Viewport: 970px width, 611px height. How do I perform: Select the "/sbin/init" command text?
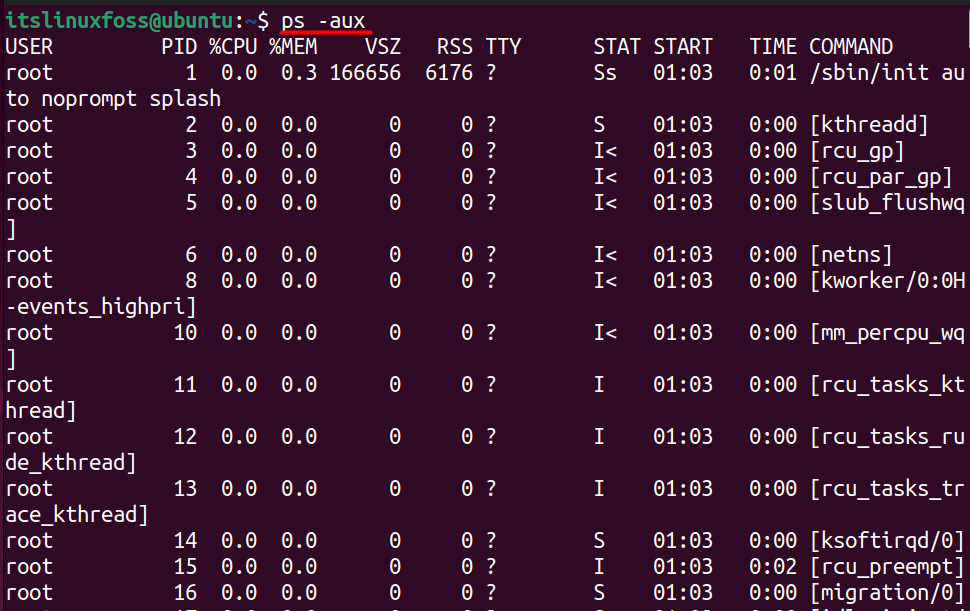(869, 73)
